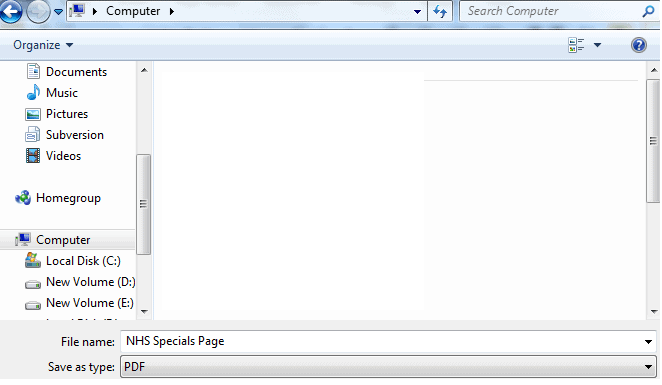Viewport: 662px width, 385px height.
Task: Select Computer breadcrumb in address bar
Action: (133, 11)
